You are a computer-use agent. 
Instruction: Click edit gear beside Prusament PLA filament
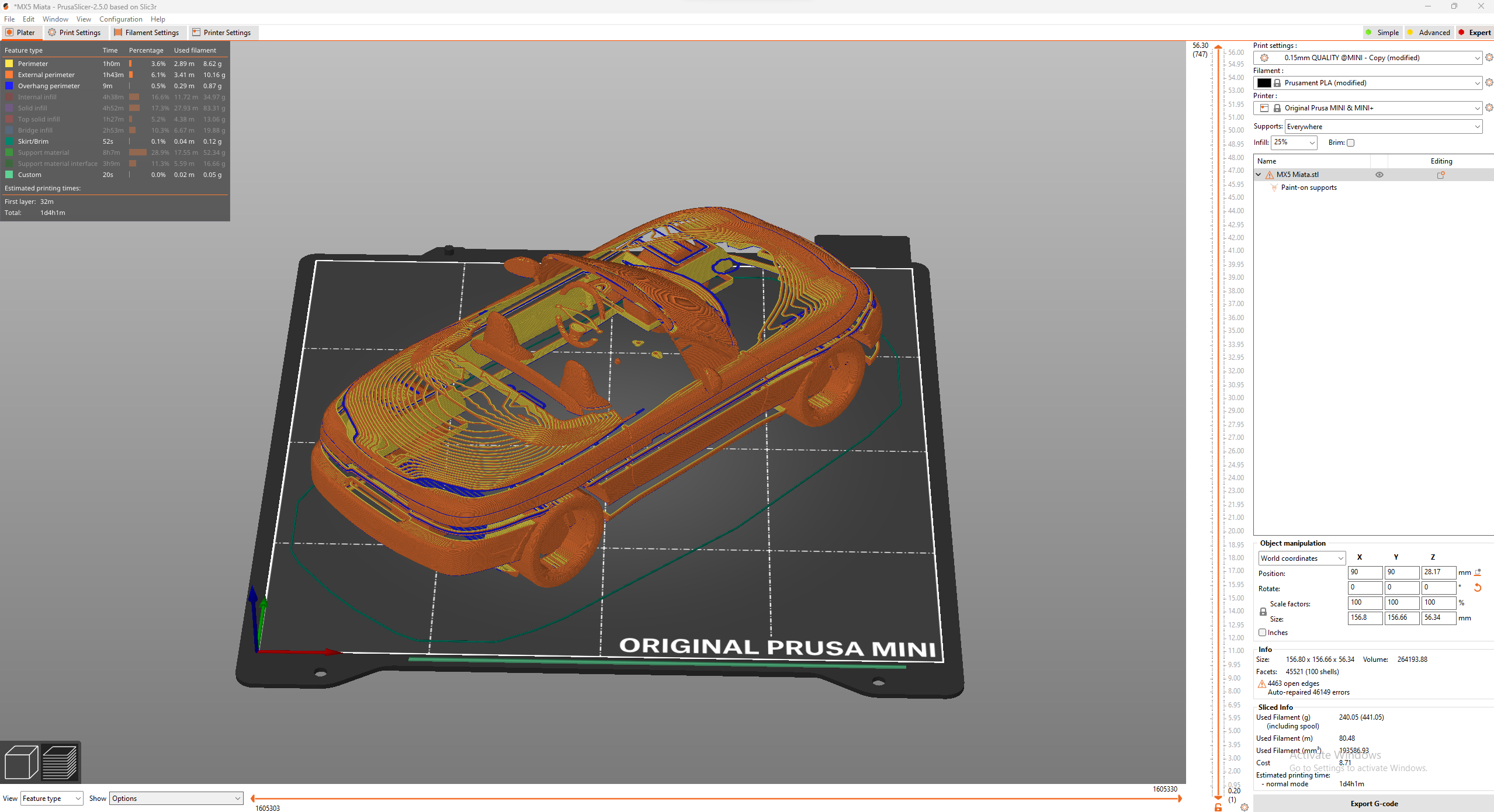point(1489,83)
